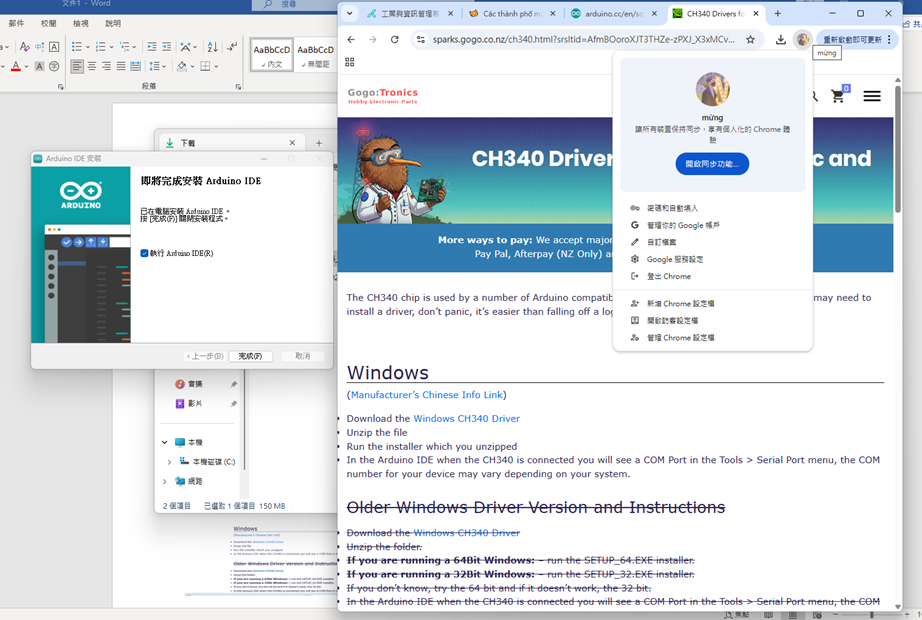Open the 檢視 tab in Word ribbon
The height and width of the screenshot is (620, 922).
[80, 23]
